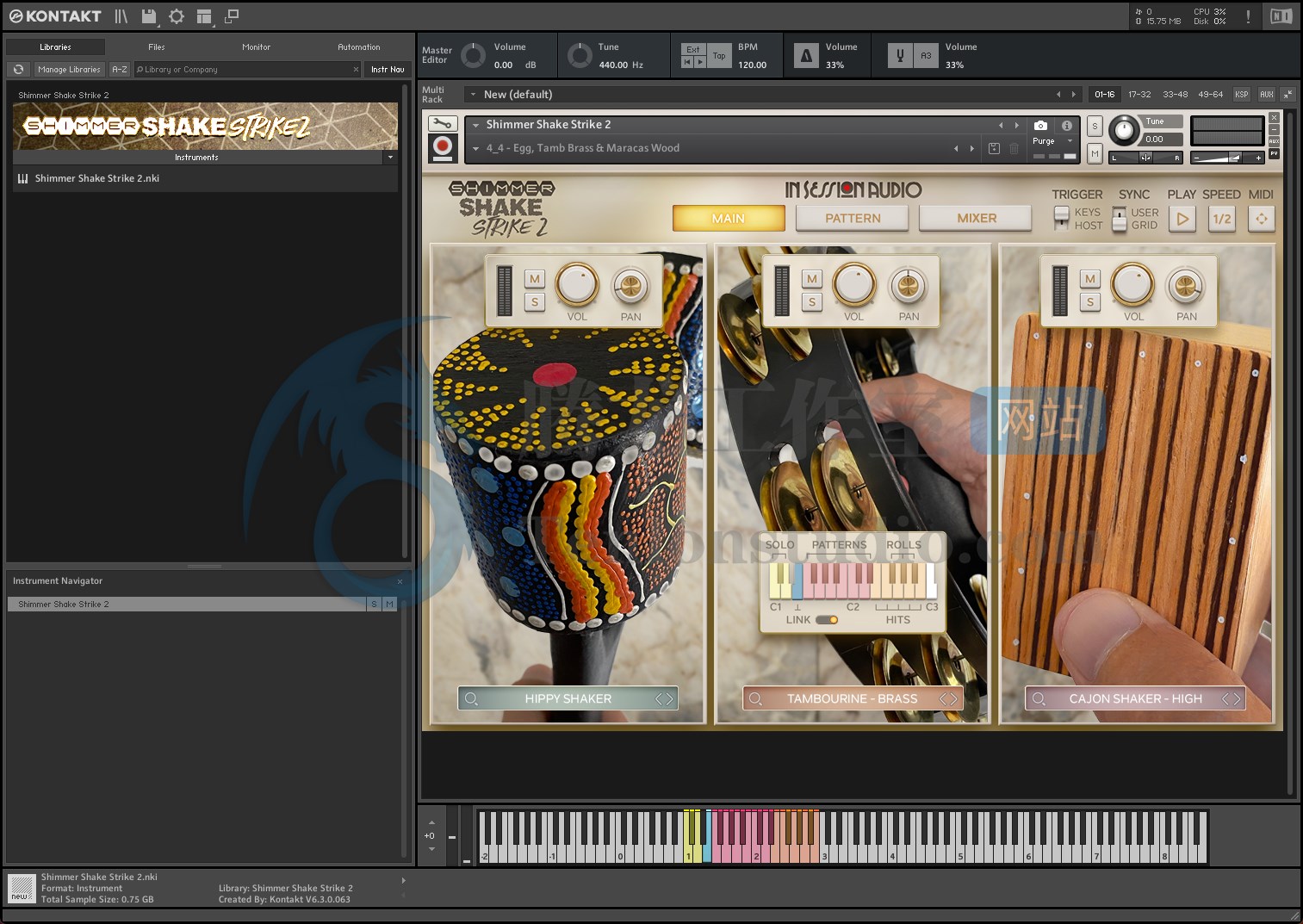The height and width of the screenshot is (924, 1303).
Task: Open instrument edit mode wrench icon
Action: tap(443, 124)
